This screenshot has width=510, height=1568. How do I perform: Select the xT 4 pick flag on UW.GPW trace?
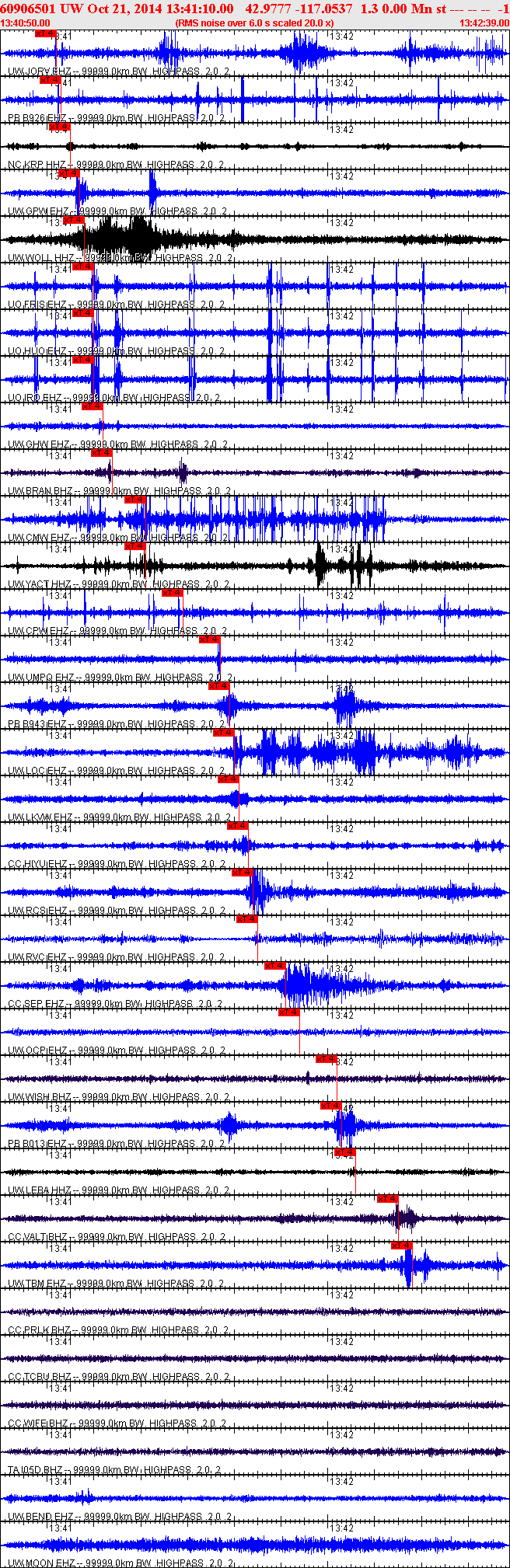[69, 173]
